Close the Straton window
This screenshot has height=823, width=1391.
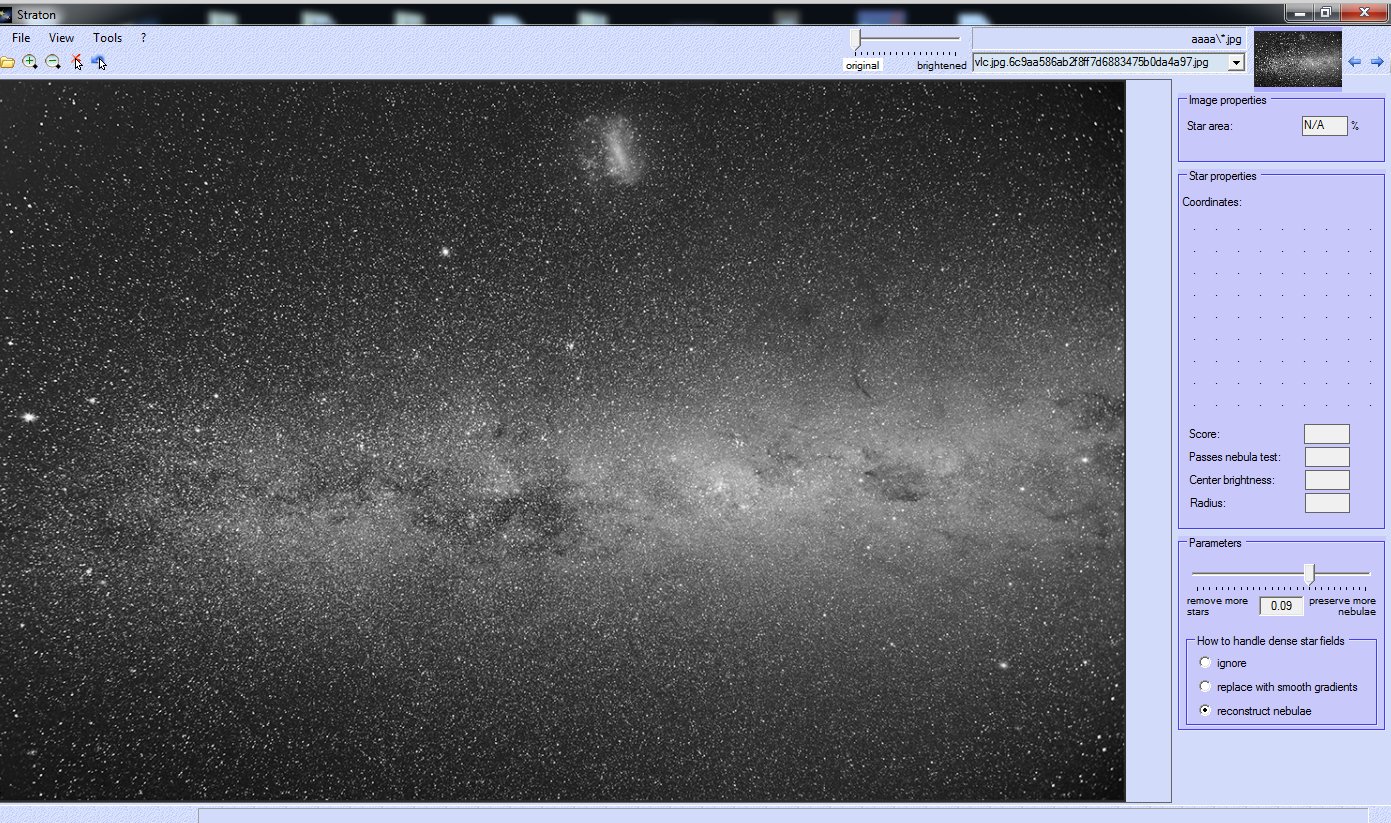click(x=1364, y=12)
